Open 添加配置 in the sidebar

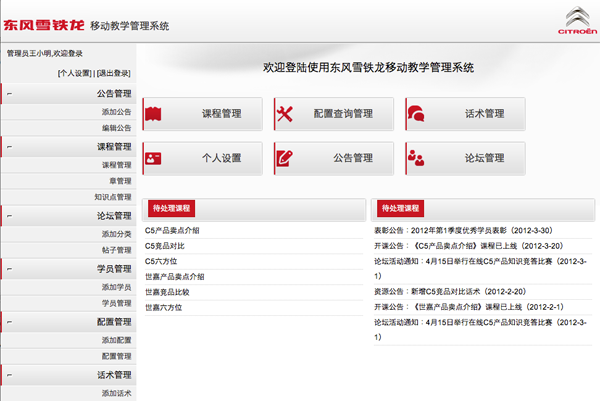click(116, 340)
